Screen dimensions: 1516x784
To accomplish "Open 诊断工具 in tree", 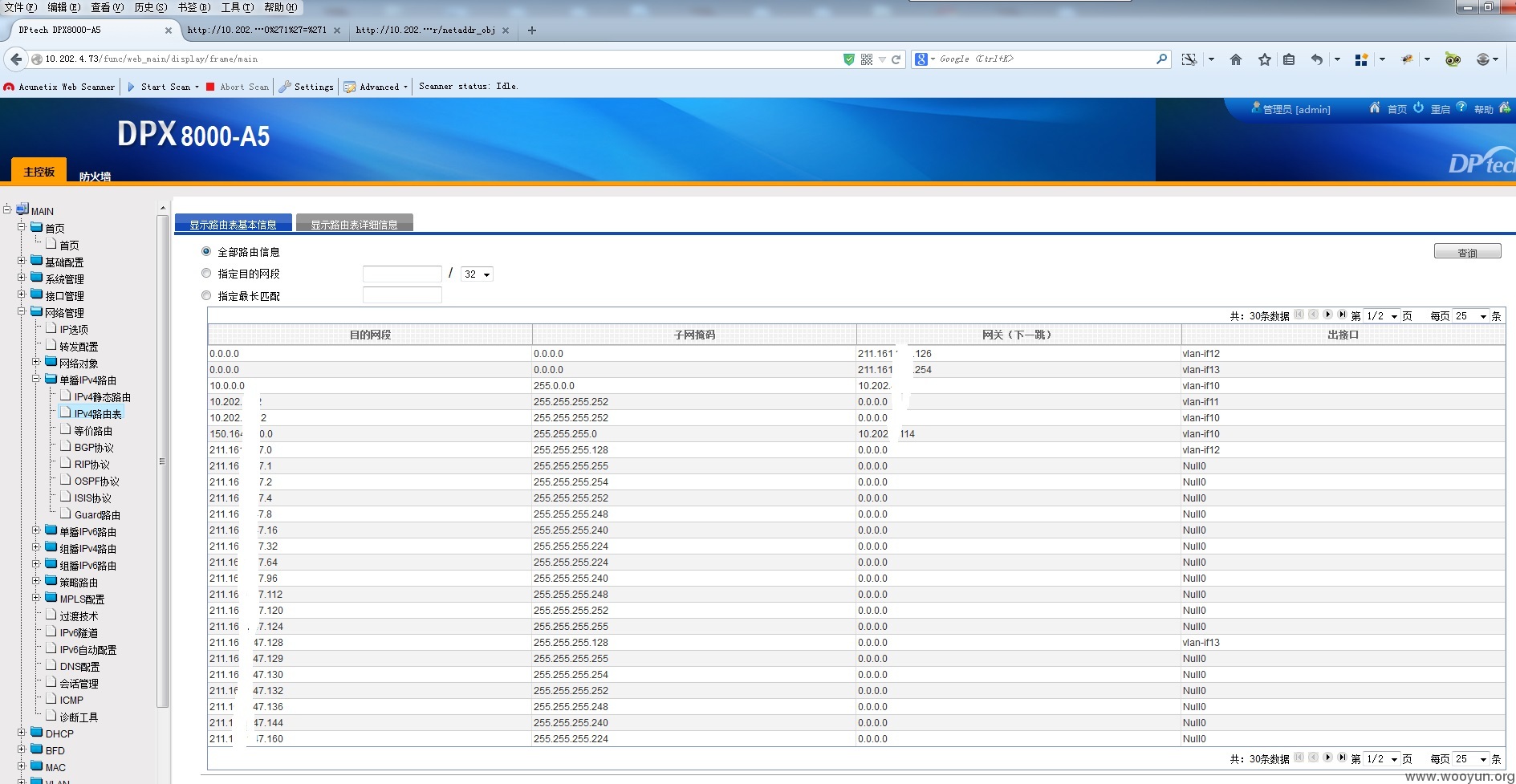I will 79,717.
